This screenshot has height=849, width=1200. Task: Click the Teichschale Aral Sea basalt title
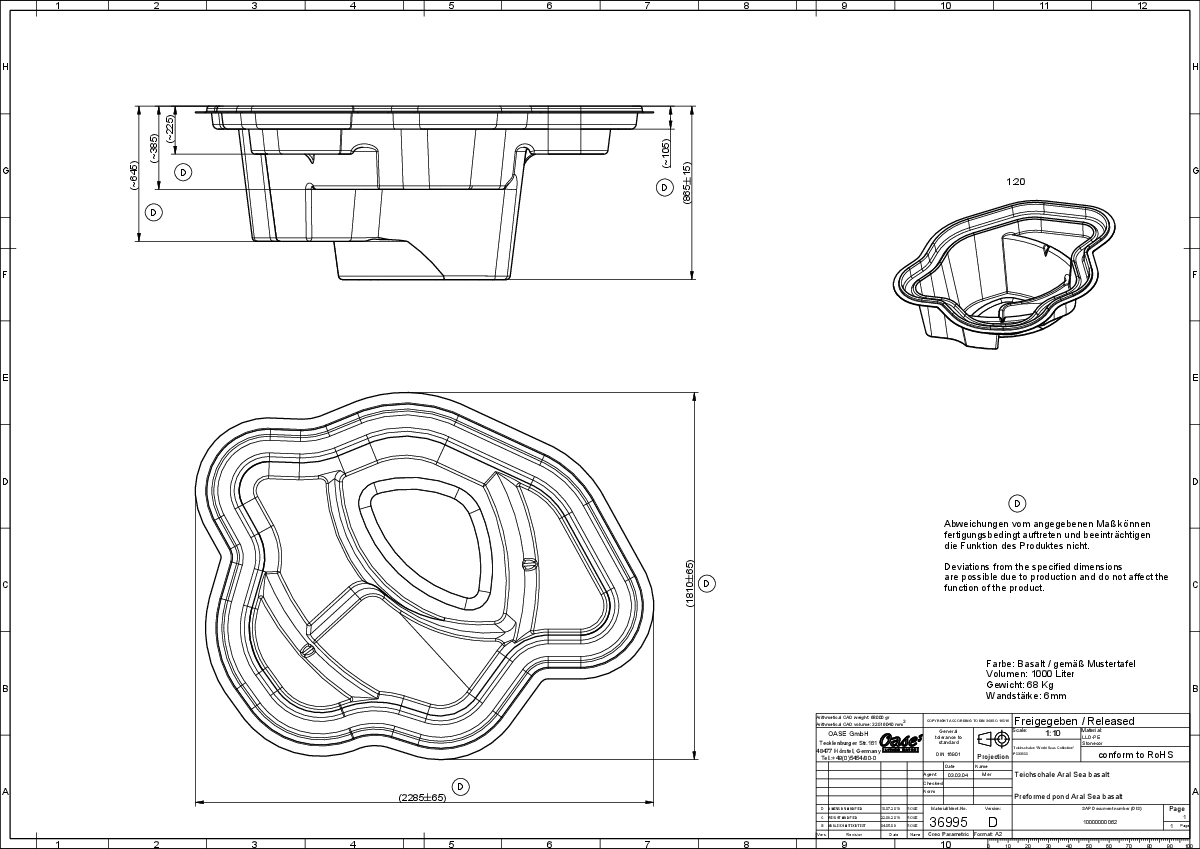point(1061,775)
